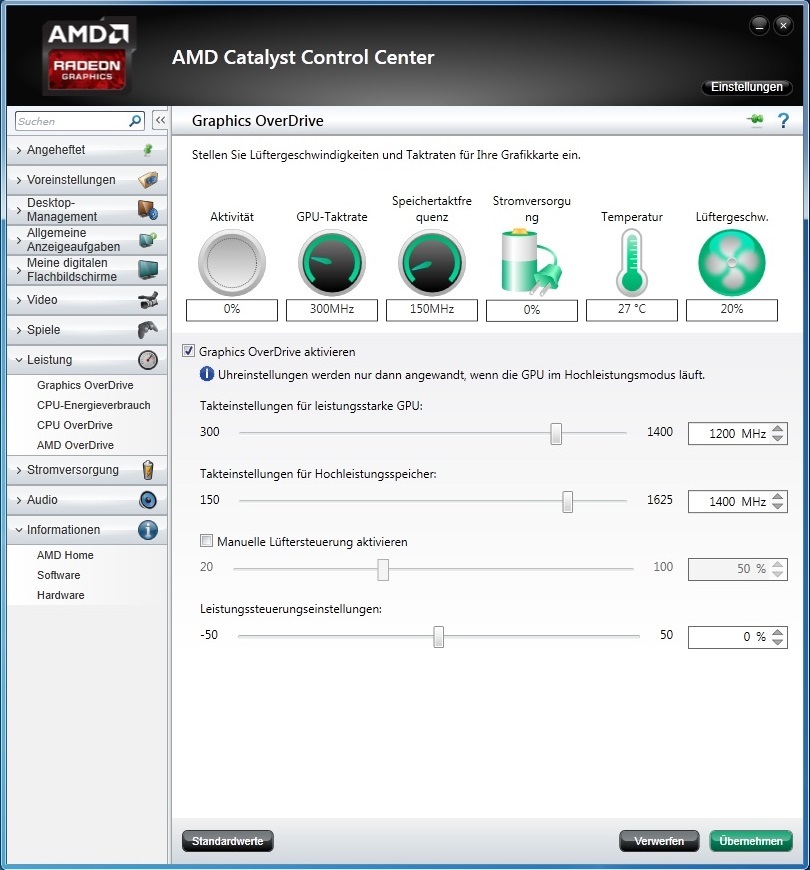The image size is (810, 870).
Task: Click the Standardwerte button
Action: point(227,841)
